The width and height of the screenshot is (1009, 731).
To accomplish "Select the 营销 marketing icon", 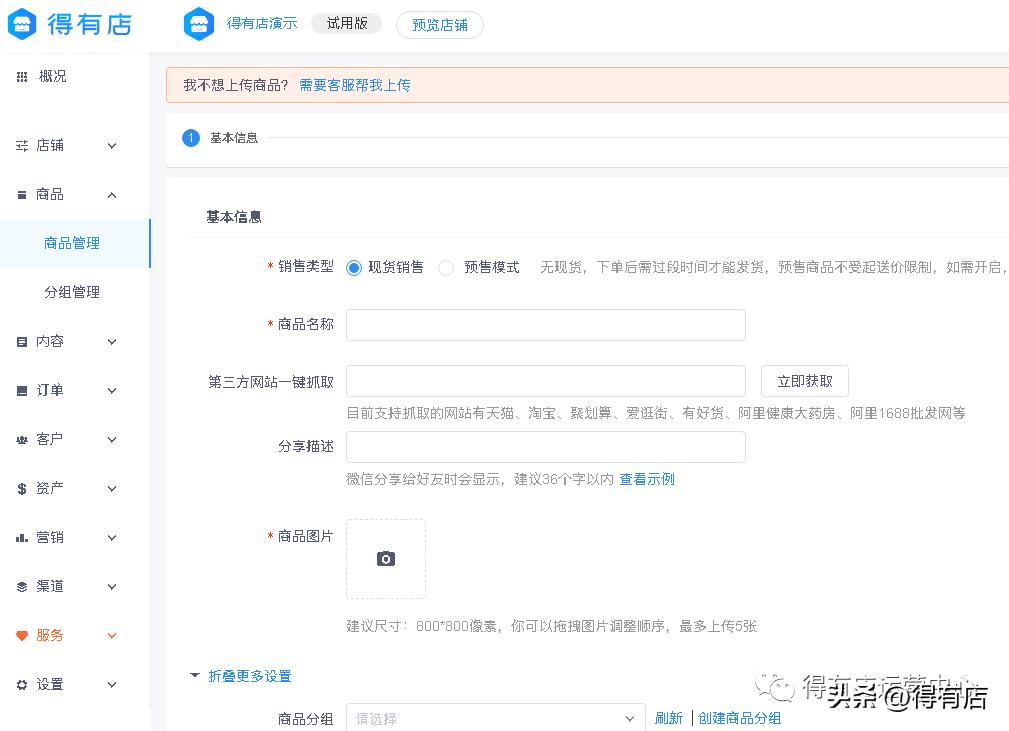I will tap(22, 537).
